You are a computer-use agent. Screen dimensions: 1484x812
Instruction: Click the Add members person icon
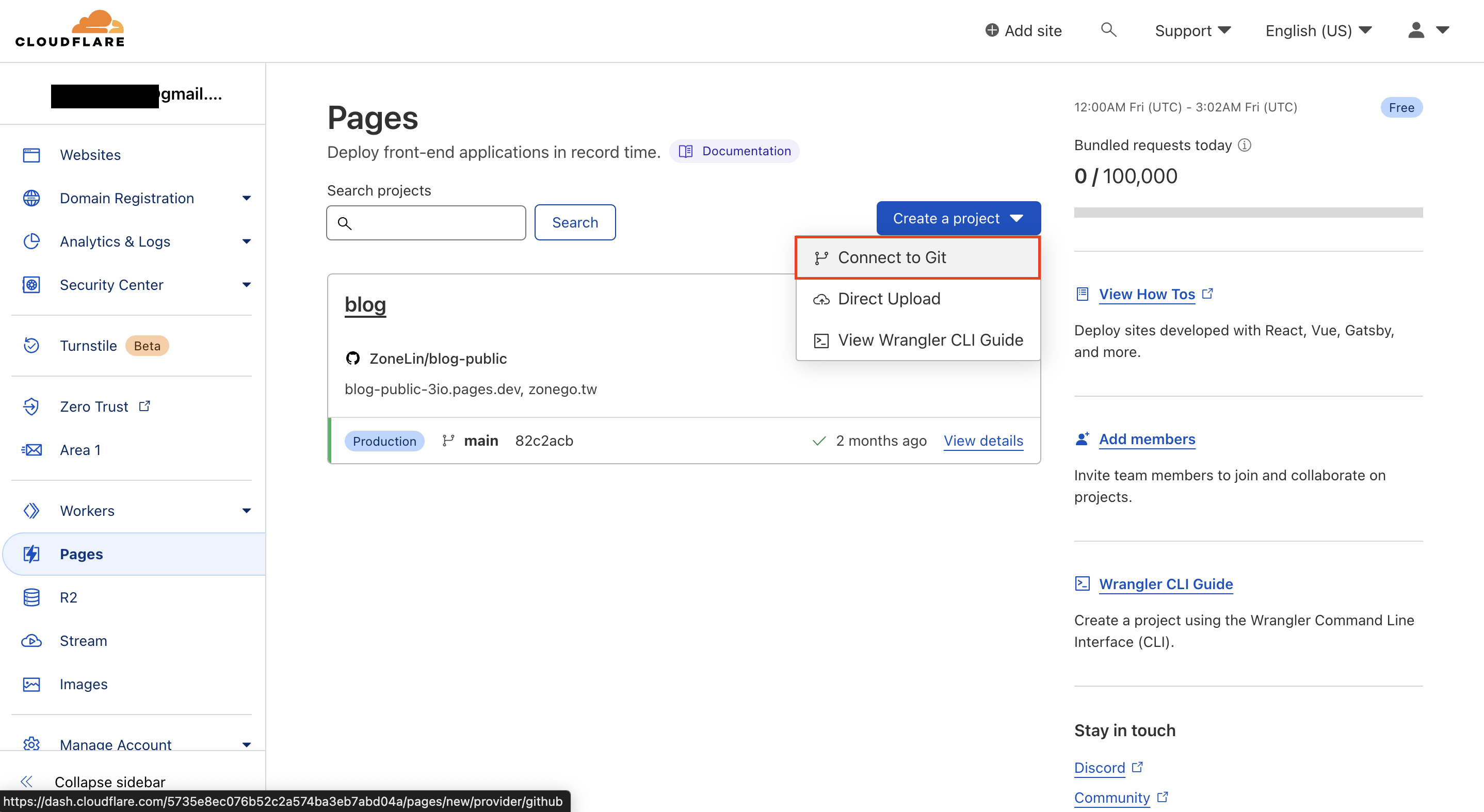coord(1083,439)
